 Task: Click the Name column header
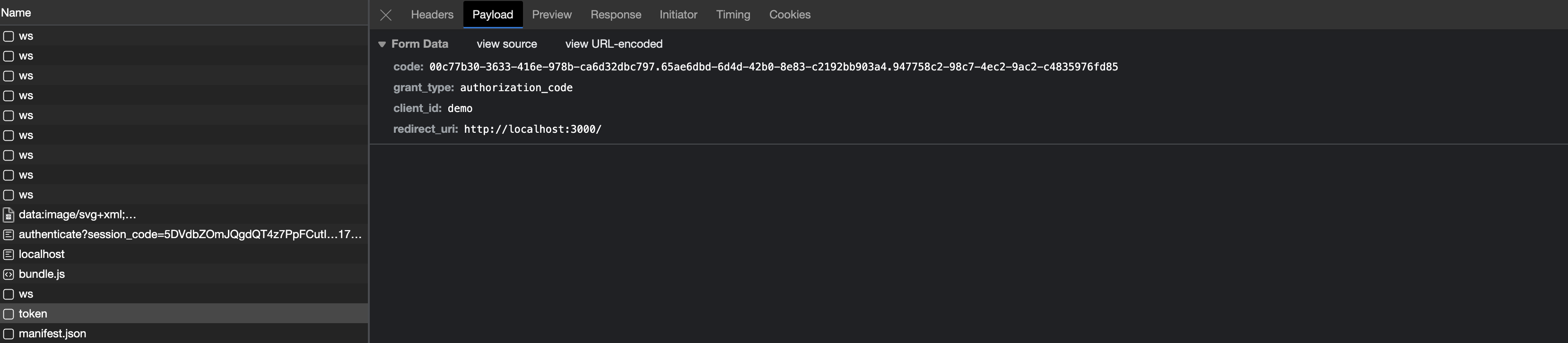[16, 13]
